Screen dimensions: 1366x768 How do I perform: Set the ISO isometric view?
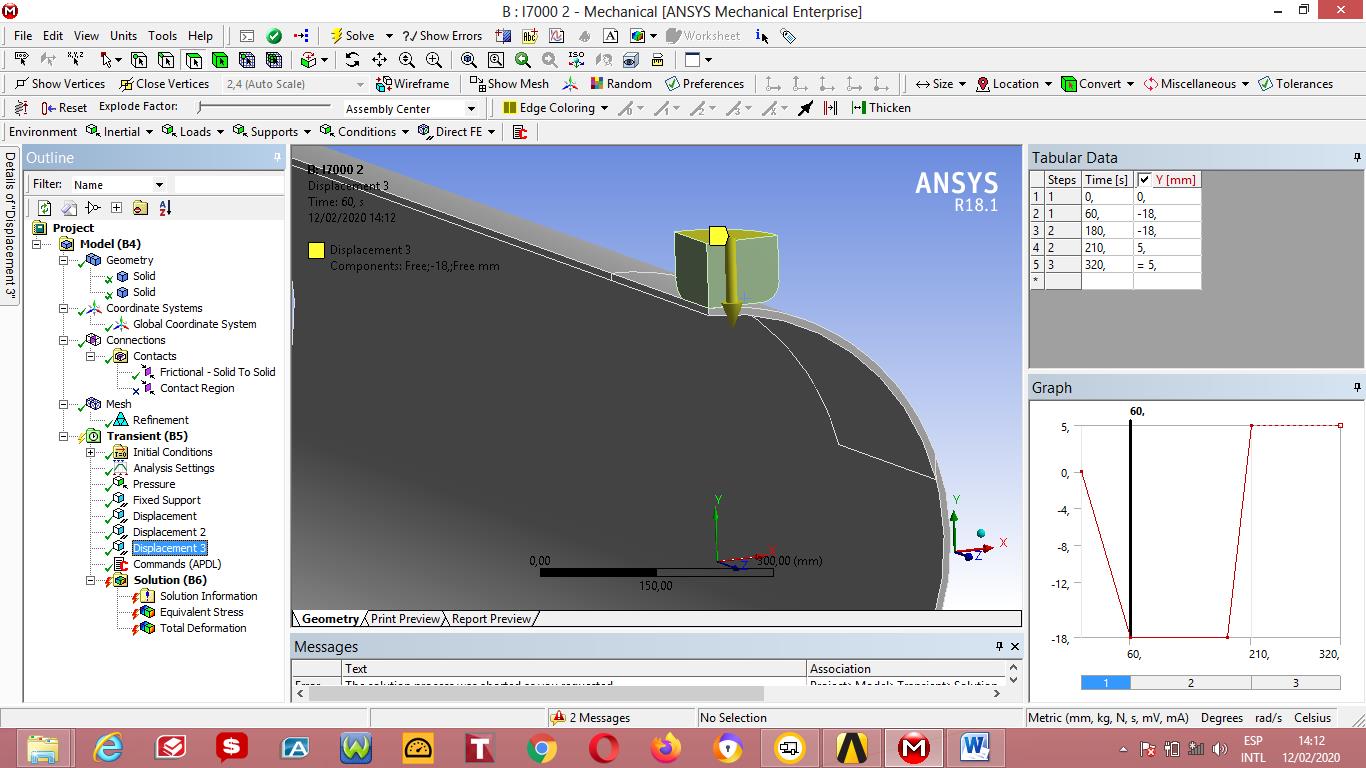click(x=576, y=60)
